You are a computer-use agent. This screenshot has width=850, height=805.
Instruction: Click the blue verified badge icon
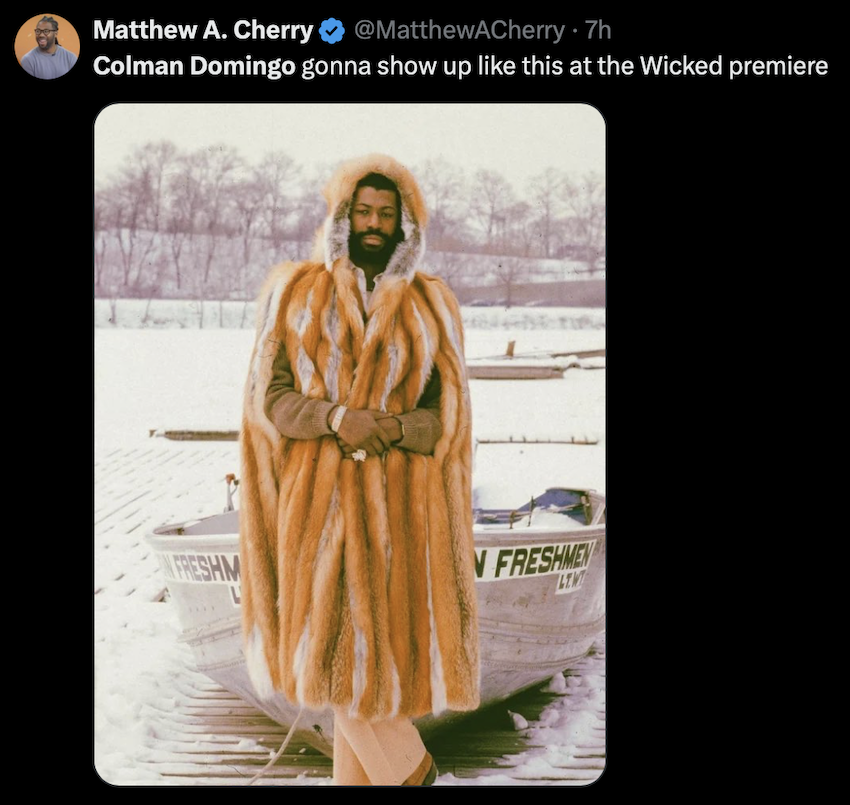[x=332, y=31]
